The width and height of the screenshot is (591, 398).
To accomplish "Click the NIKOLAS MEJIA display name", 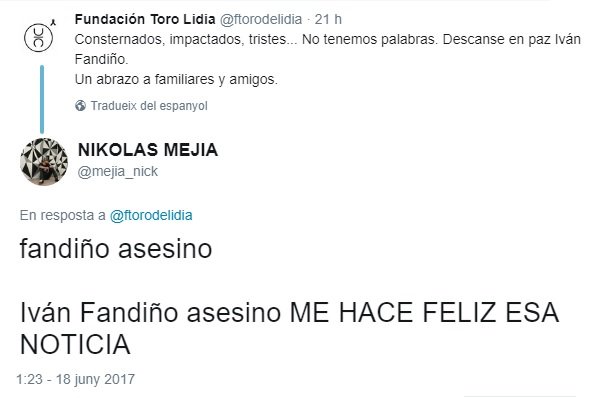I will coord(148,150).
